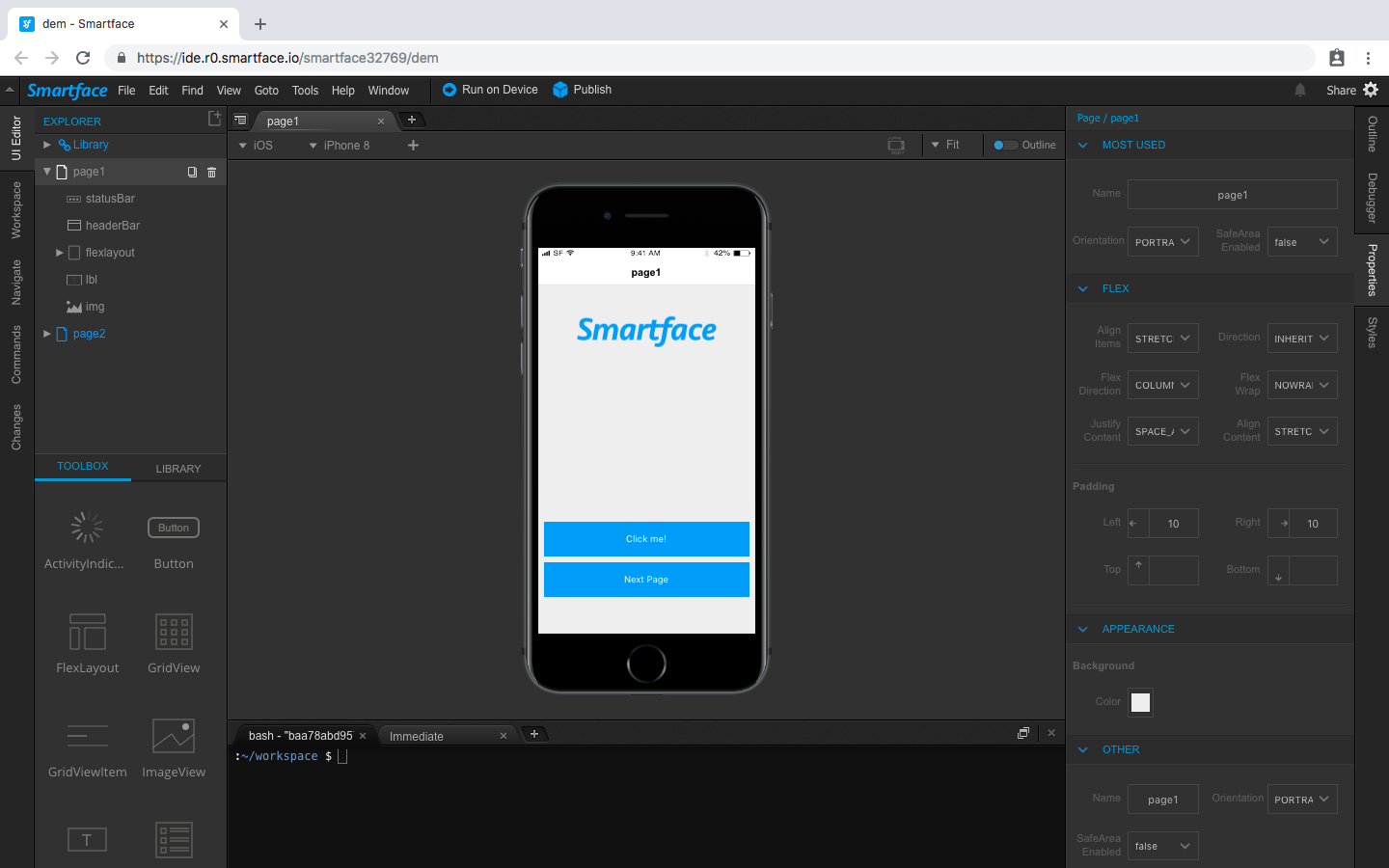Image resolution: width=1389 pixels, height=868 pixels.
Task: Click the Share button
Action: [1341, 91]
